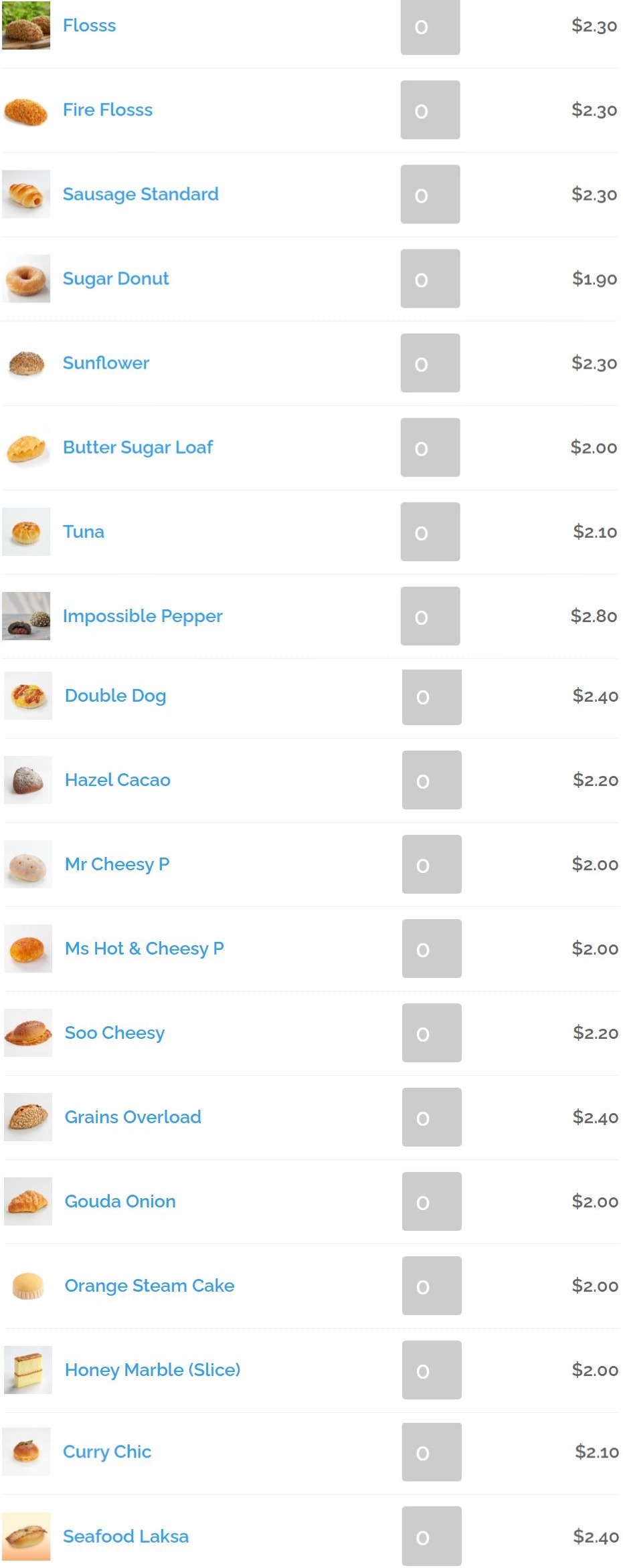
Task: Select quantity field for Hazel Cacao
Action: pos(432,779)
